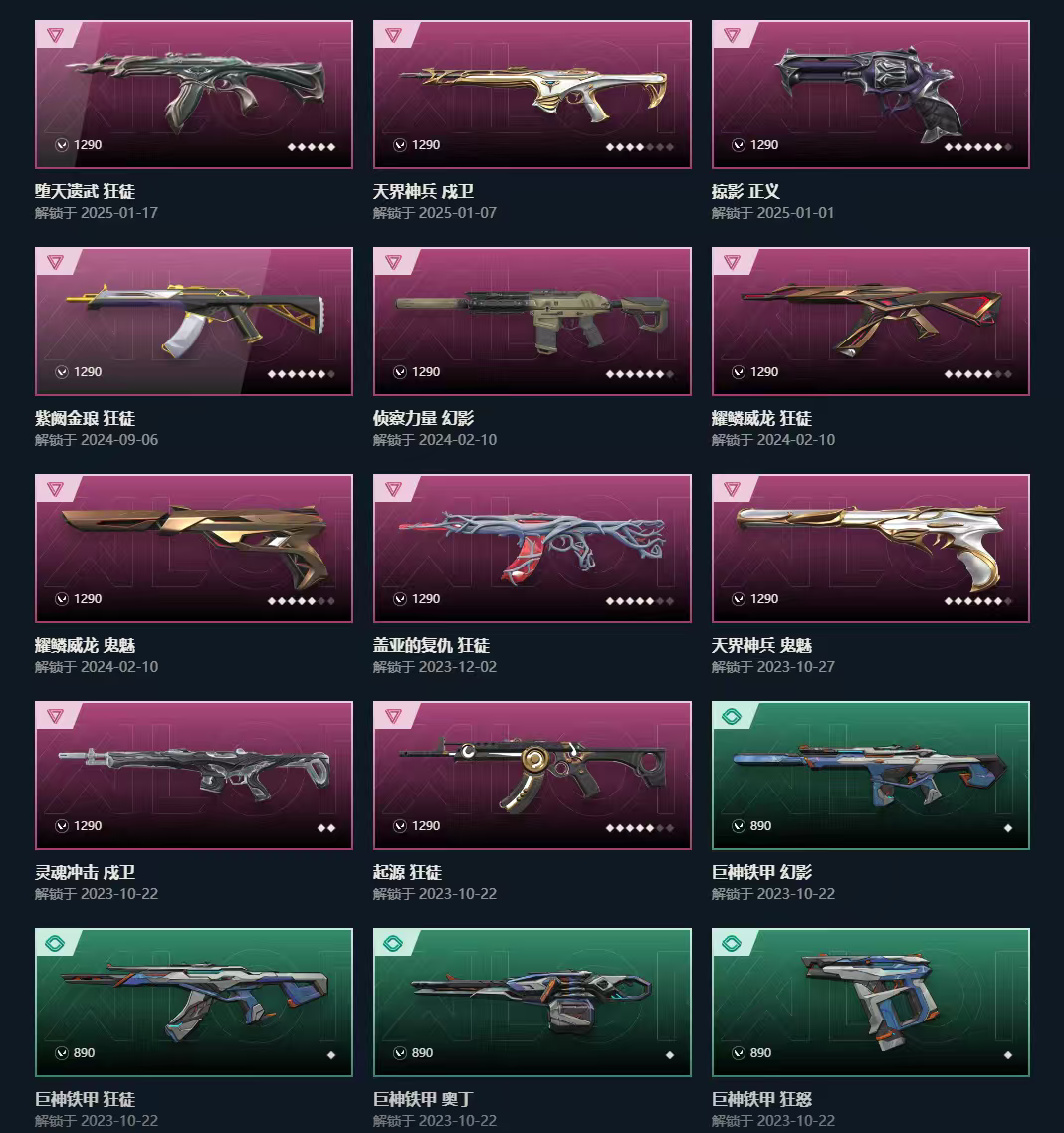This screenshot has height=1133, width=1064.
Task: Click upgrade level dots on 起源 狂徒 card
Action: pos(639,828)
